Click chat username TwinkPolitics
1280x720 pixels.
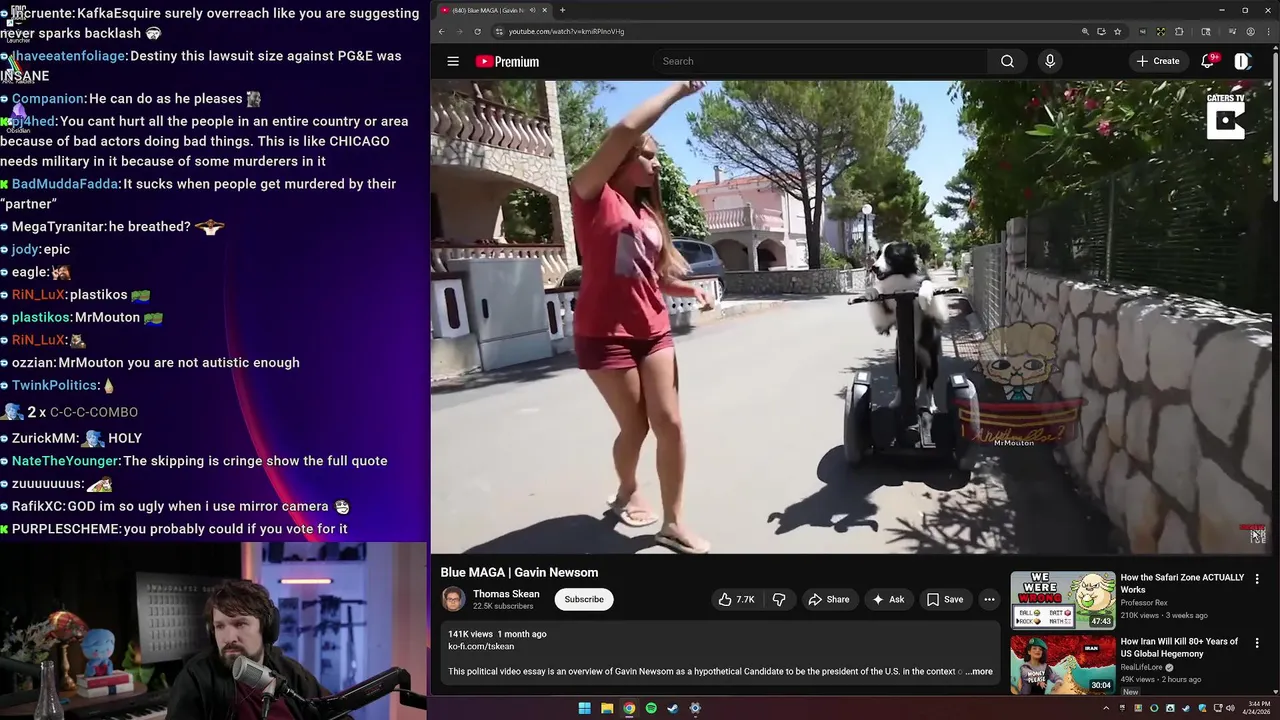(55, 386)
